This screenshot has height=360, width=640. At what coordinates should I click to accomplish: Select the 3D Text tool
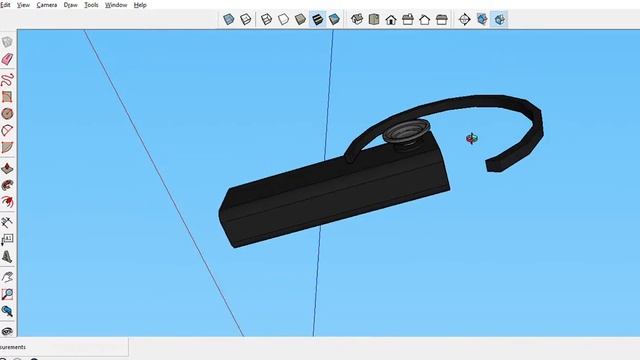(7, 257)
